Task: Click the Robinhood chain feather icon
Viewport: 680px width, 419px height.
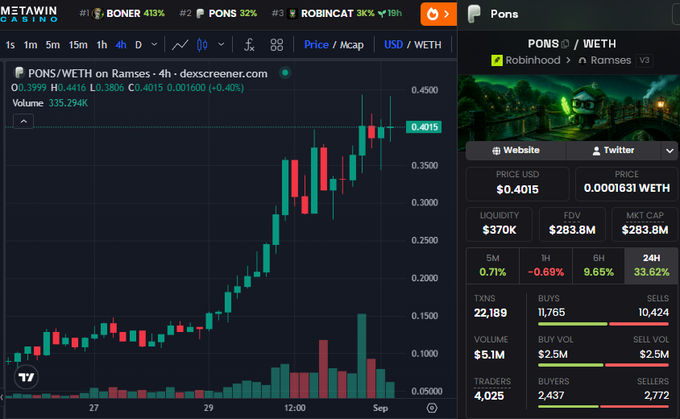Action: (497, 60)
